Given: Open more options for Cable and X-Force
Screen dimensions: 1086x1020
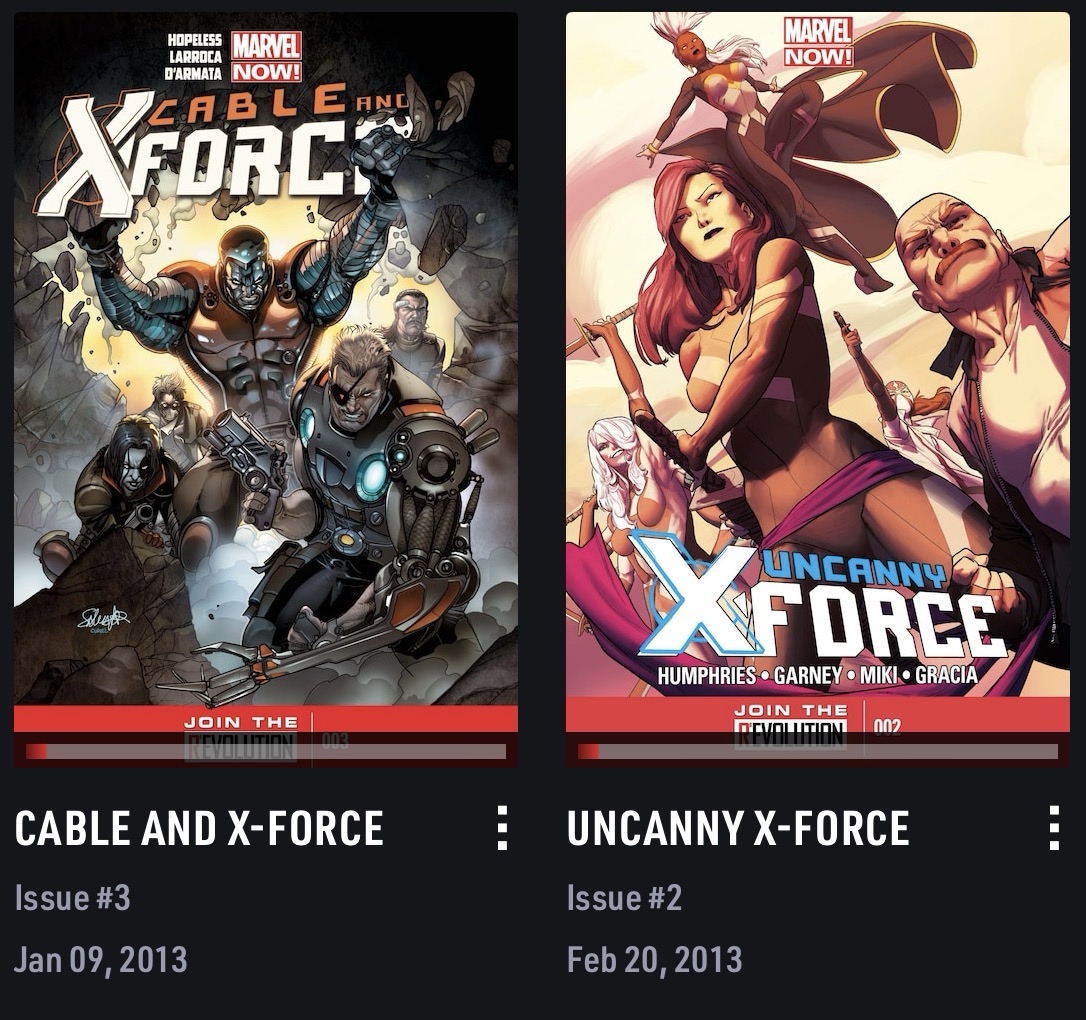Looking at the screenshot, I should pyautogui.click(x=503, y=827).
